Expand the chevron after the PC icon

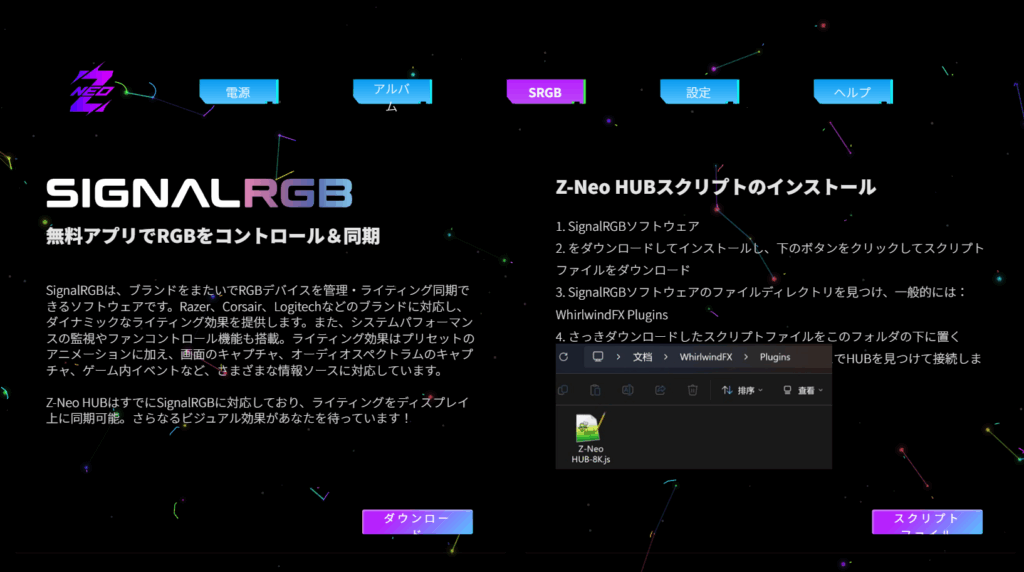(x=618, y=357)
